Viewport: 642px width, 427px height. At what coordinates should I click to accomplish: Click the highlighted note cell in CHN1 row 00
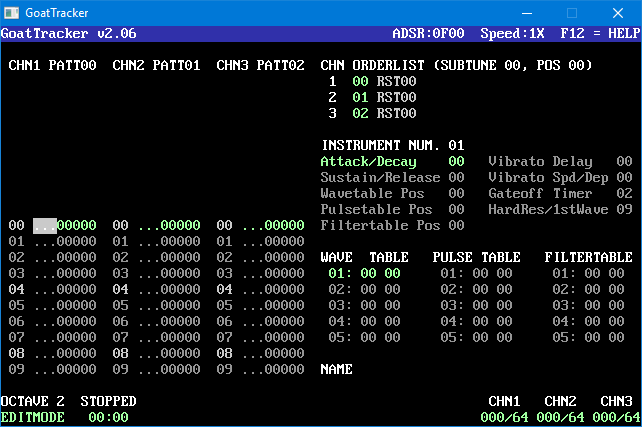(x=45, y=226)
